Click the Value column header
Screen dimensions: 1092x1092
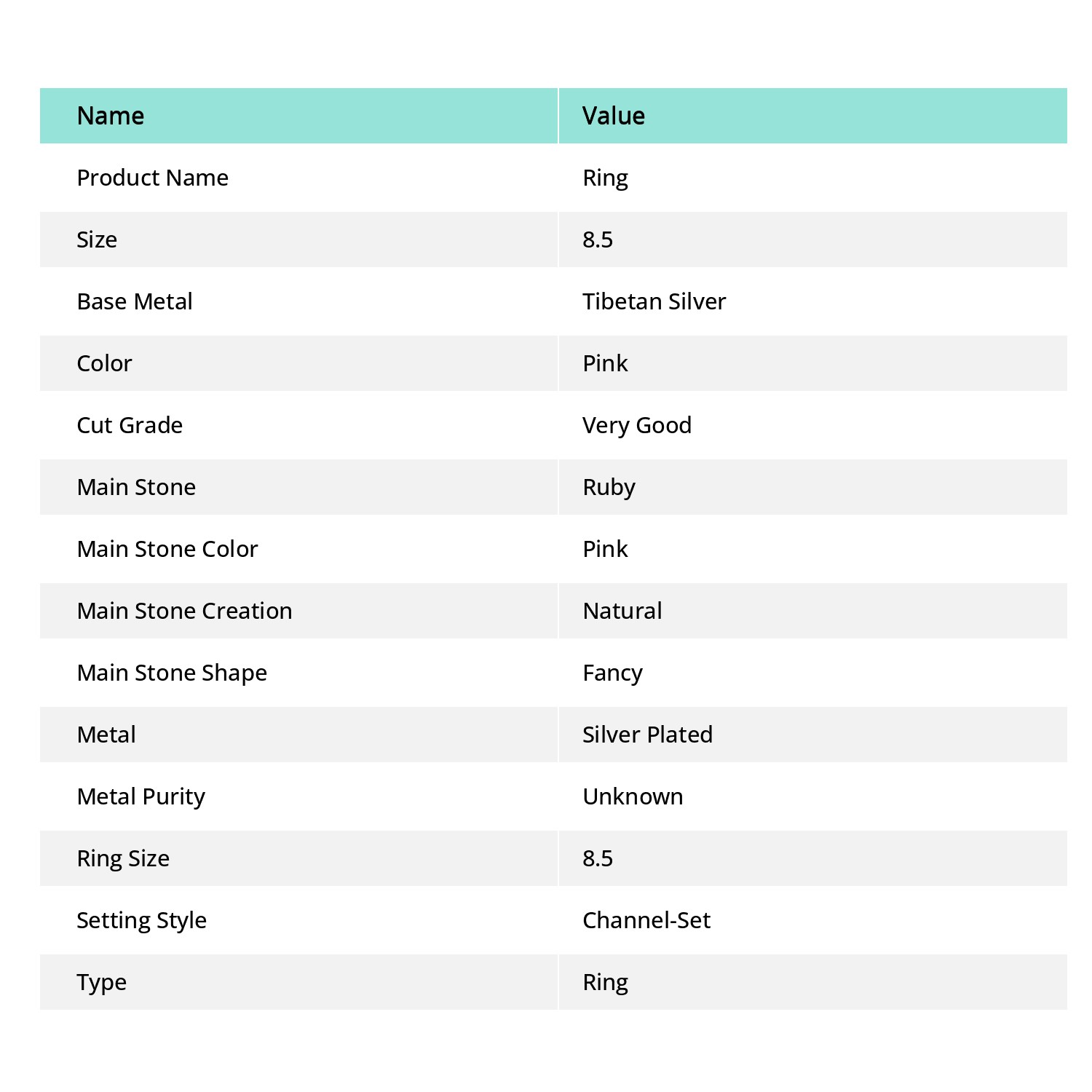coord(614,116)
